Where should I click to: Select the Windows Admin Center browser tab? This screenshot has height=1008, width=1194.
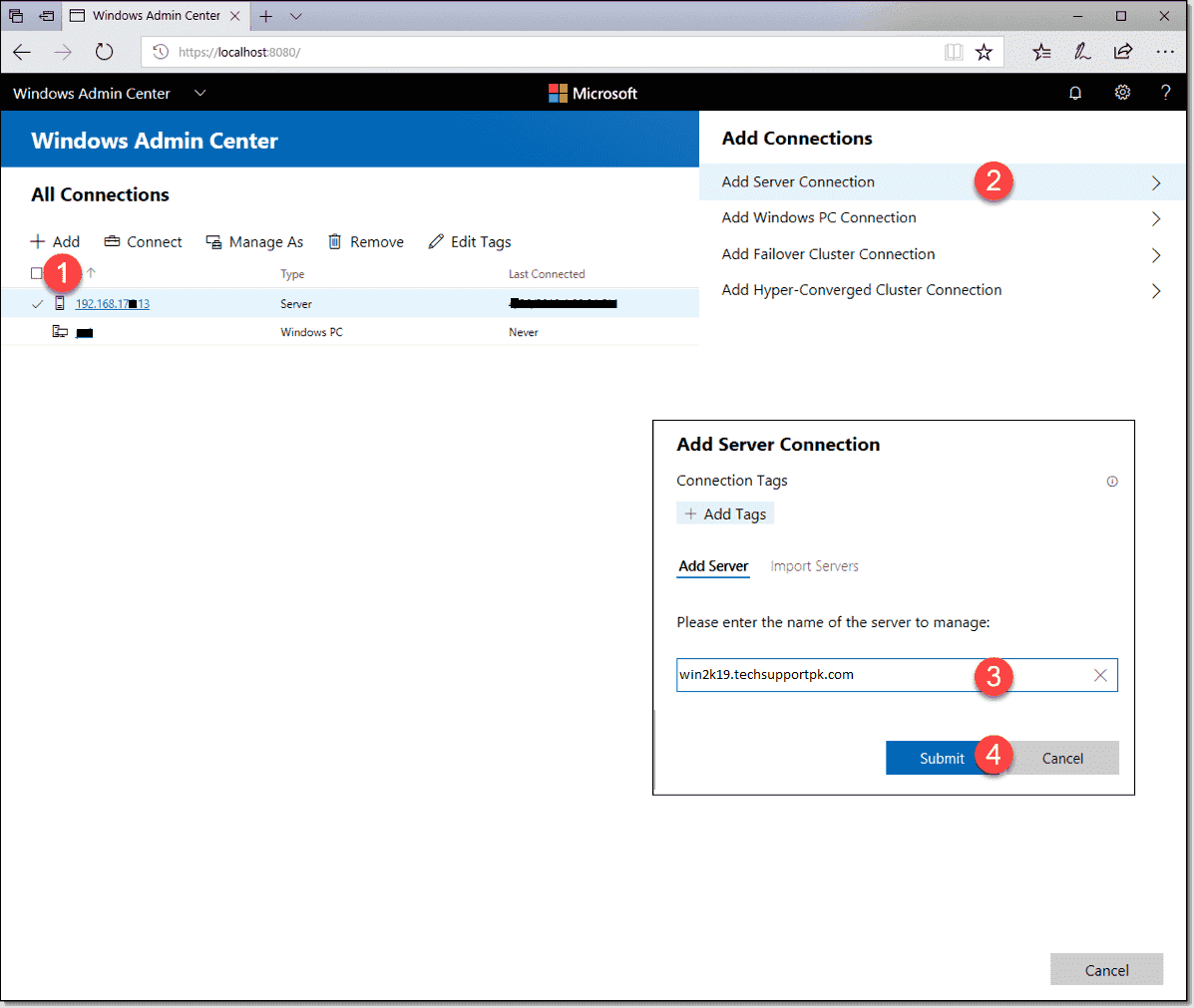[x=156, y=16]
